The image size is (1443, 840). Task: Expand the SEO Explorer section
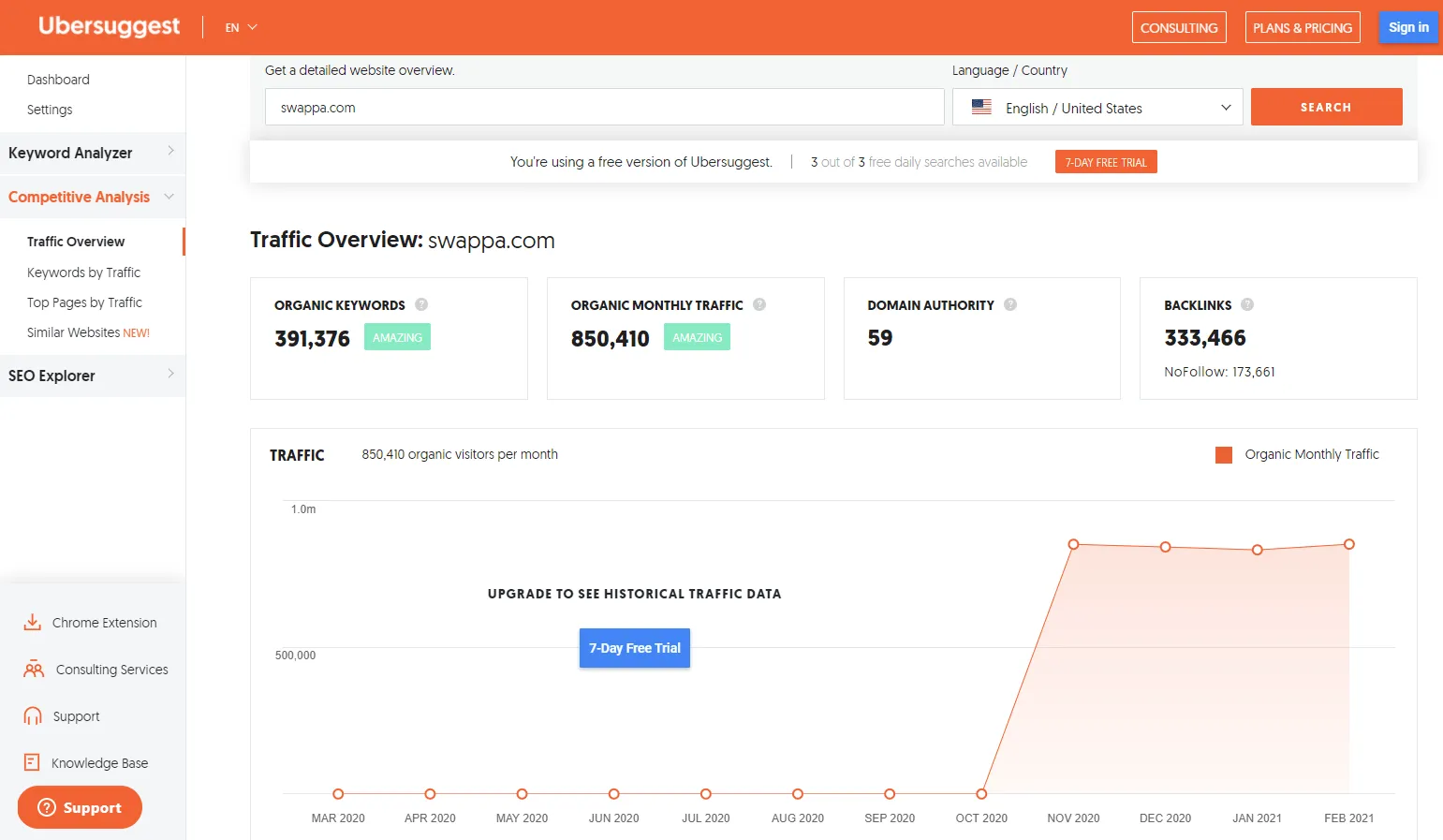pos(92,376)
